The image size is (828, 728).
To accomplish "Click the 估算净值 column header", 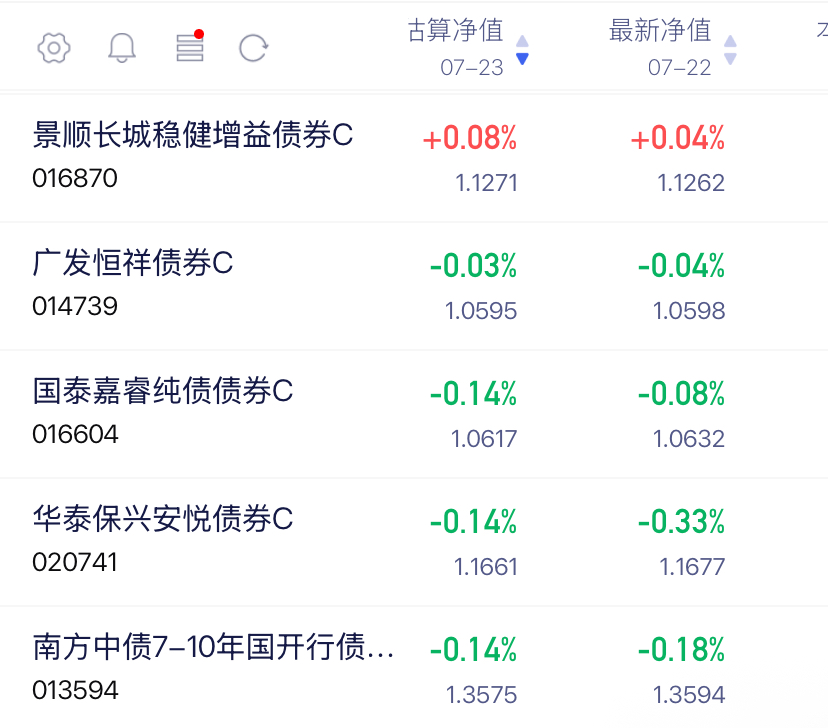I will (x=455, y=30).
